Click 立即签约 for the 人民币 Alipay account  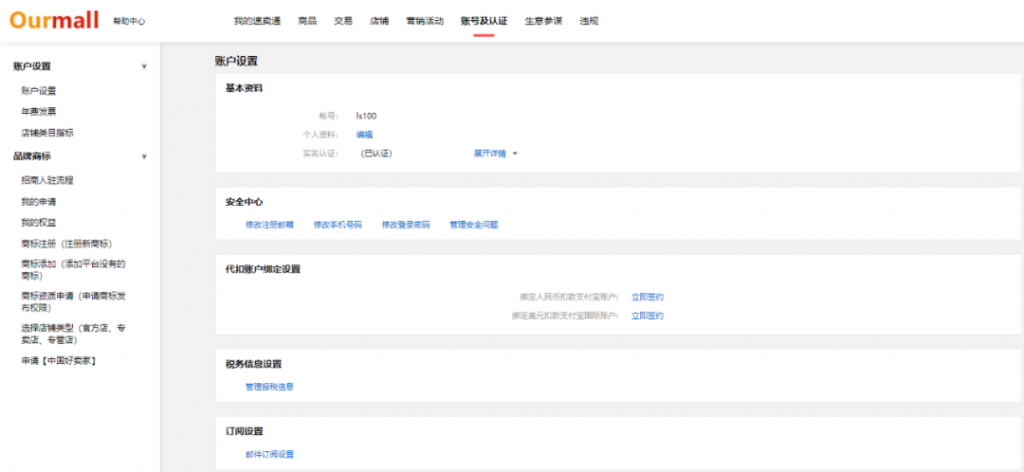647,297
